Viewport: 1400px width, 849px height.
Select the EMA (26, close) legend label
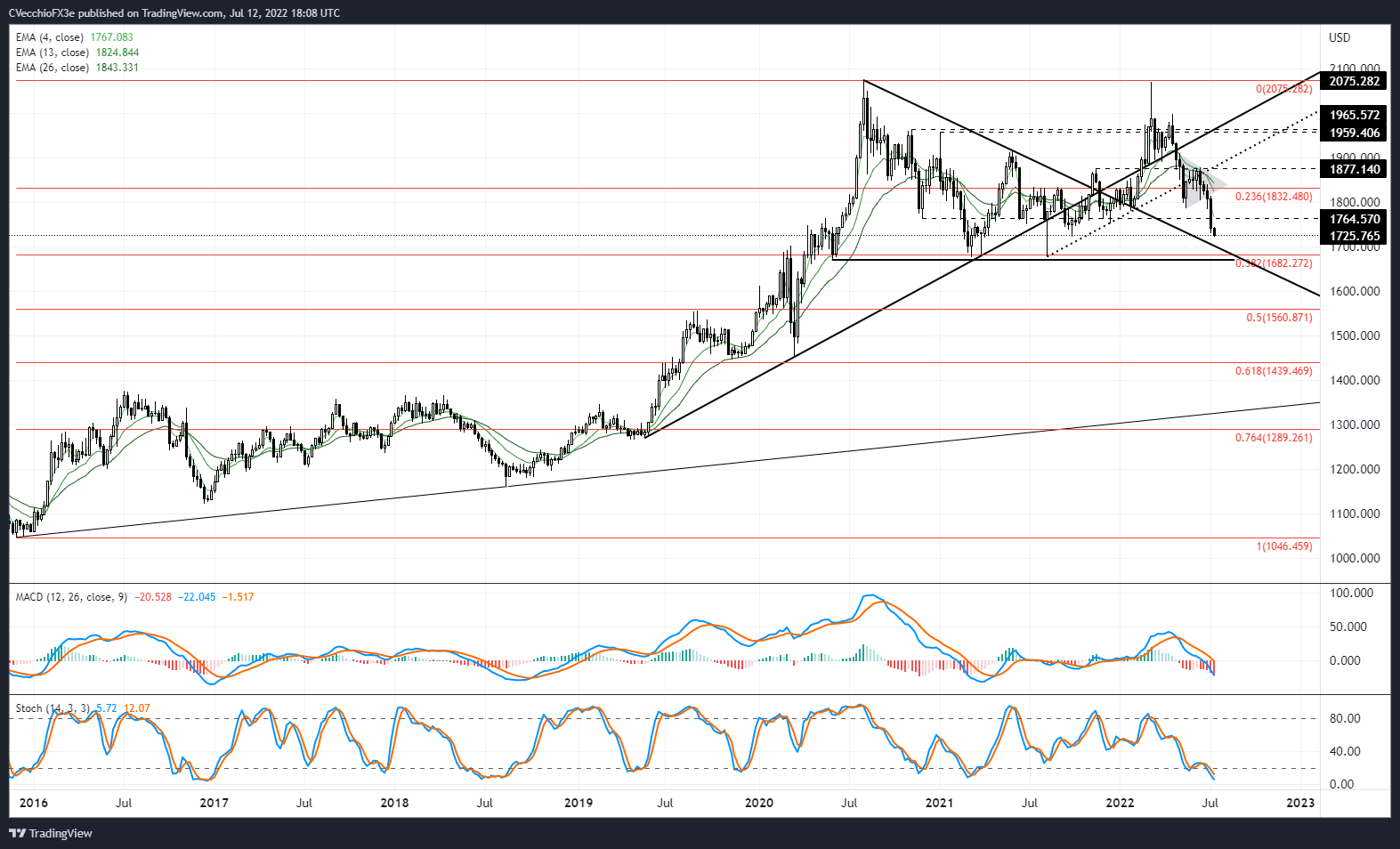pyautogui.click(x=53, y=68)
